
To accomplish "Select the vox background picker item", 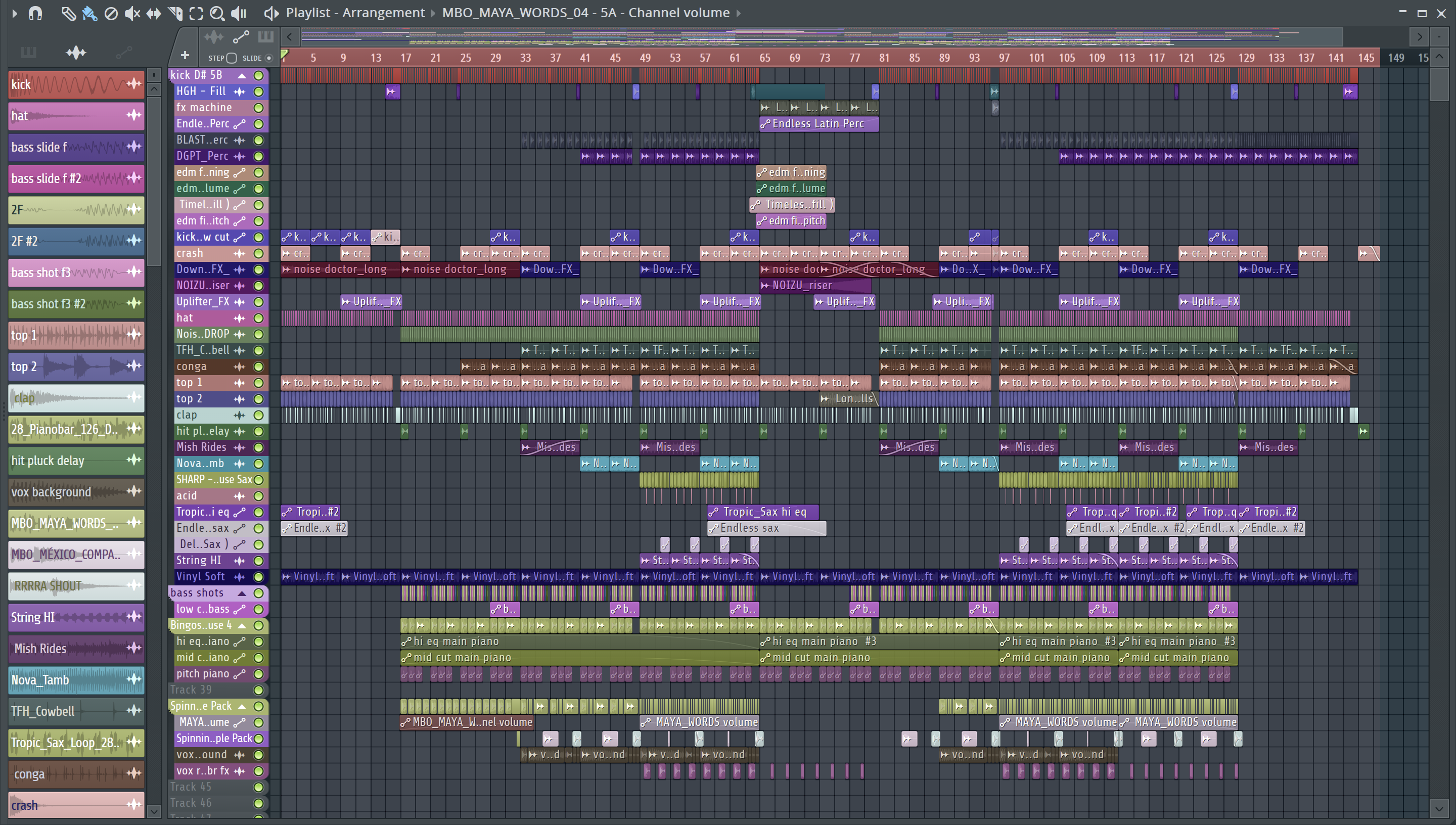I will [76, 492].
